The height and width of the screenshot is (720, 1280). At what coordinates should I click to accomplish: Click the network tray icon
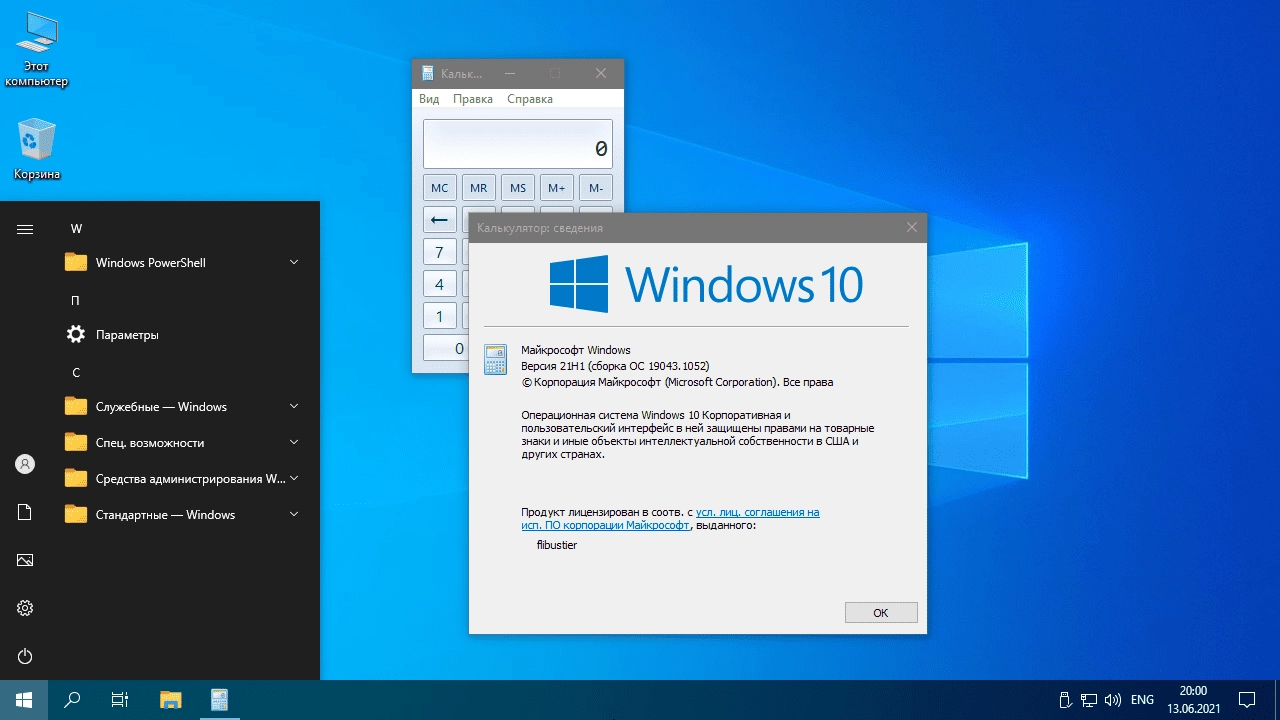[x=1089, y=699]
